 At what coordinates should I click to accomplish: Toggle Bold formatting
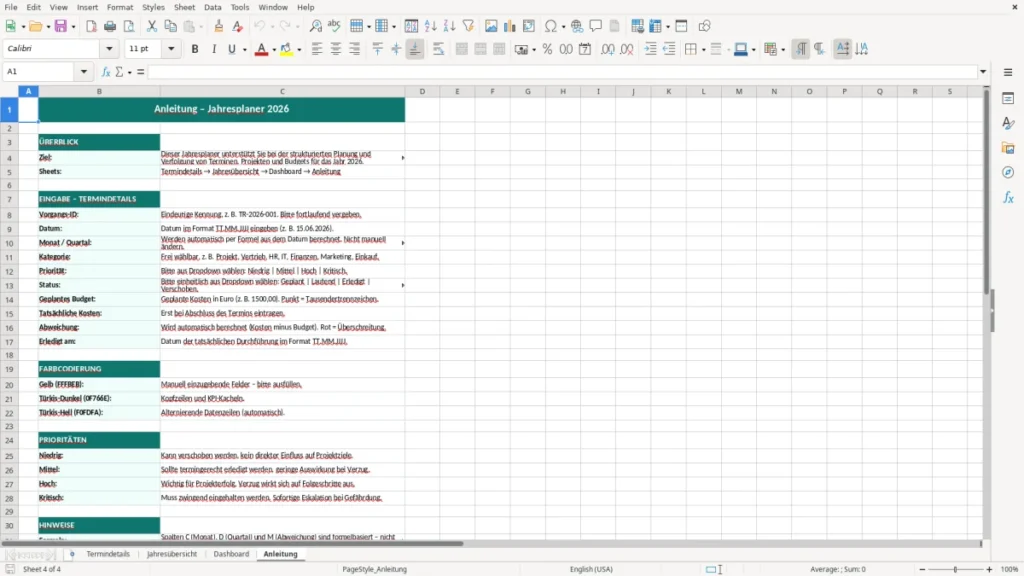pos(195,49)
